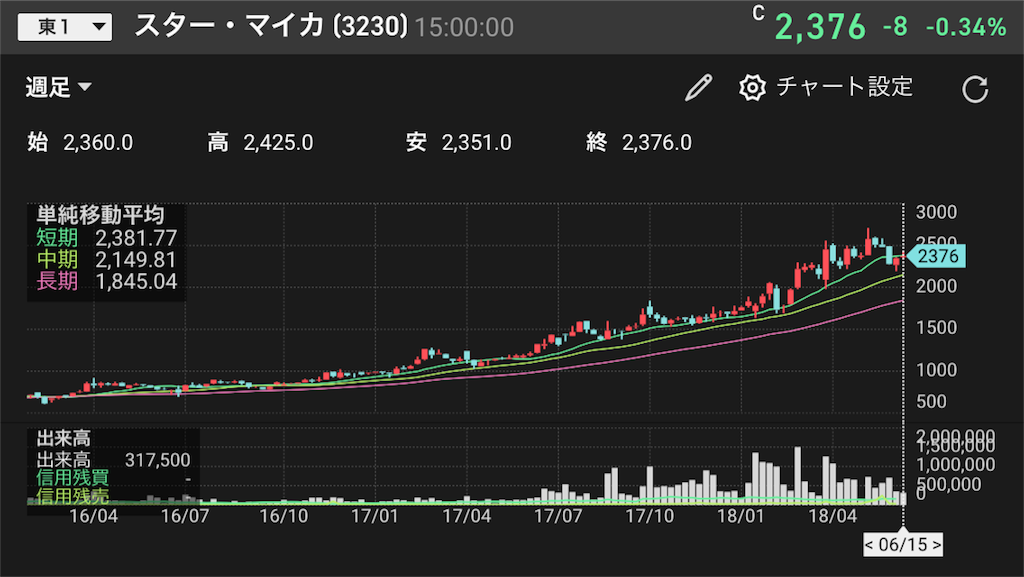The image size is (1024, 577).
Task: Click the 06/15 date marker label
Action: 903,544
